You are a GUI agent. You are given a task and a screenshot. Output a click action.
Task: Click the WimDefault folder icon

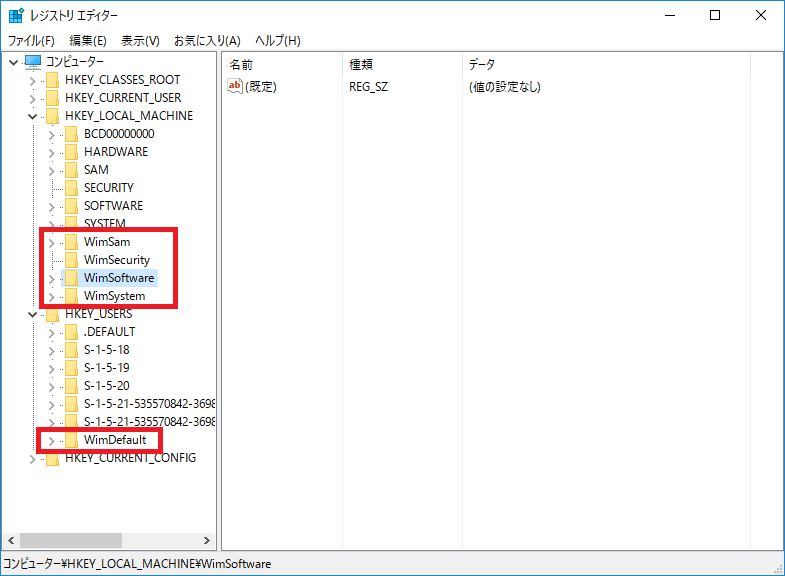point(72,440)
